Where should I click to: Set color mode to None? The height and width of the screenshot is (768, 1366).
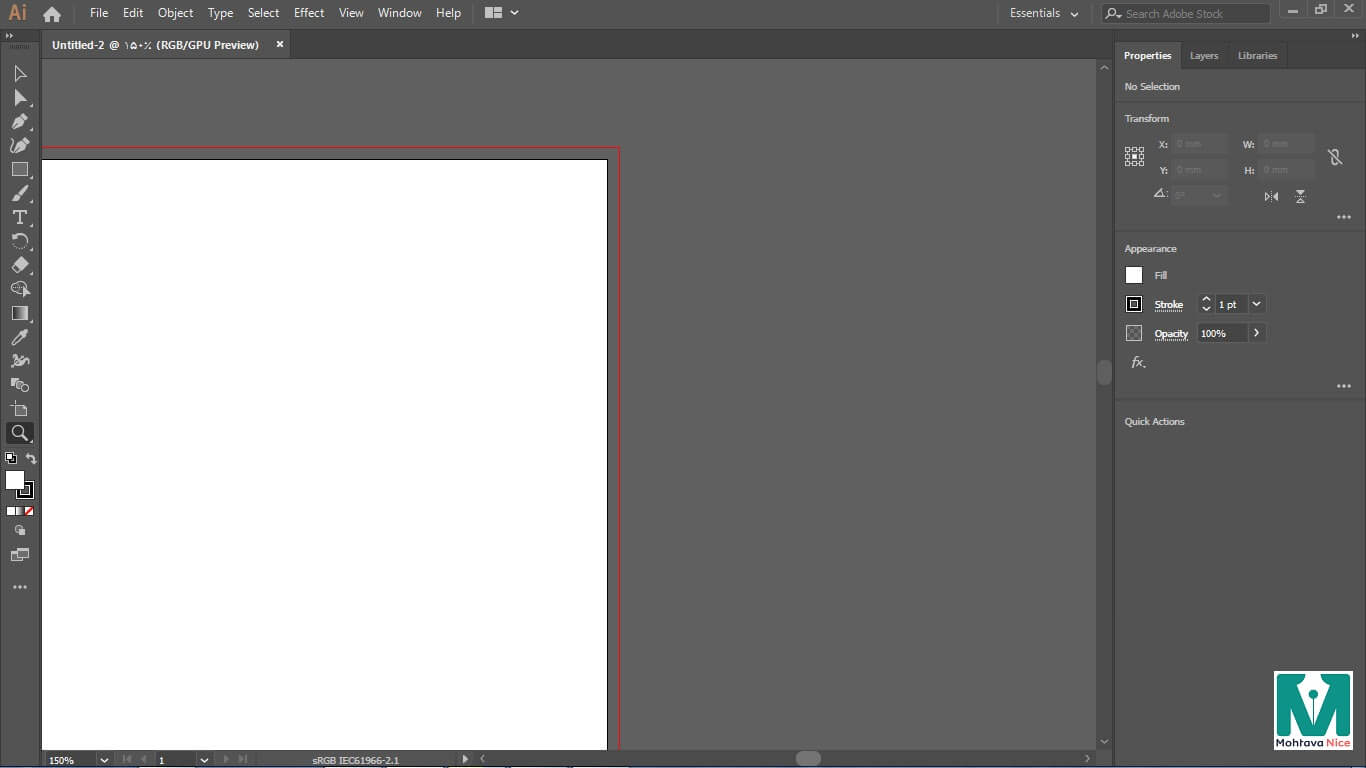29,511
